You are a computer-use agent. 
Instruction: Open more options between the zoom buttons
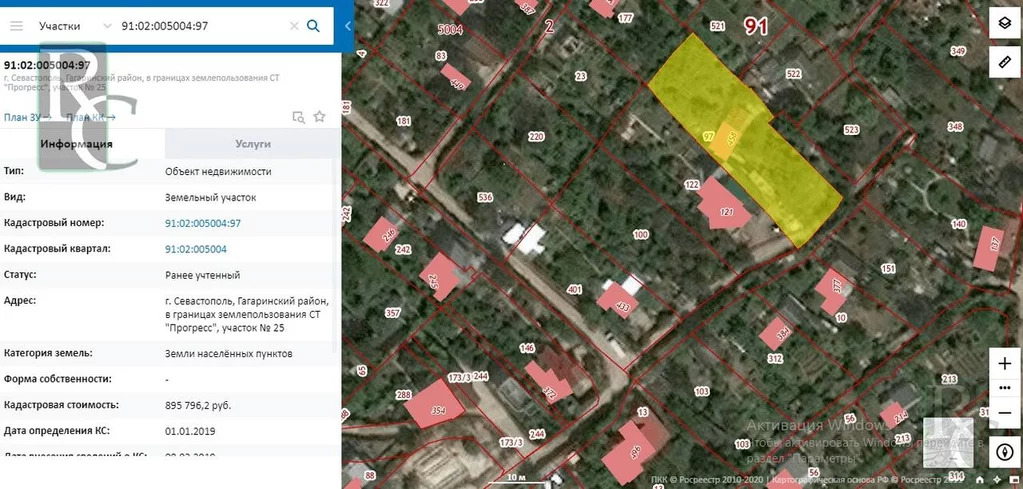tap(1005, 388)
